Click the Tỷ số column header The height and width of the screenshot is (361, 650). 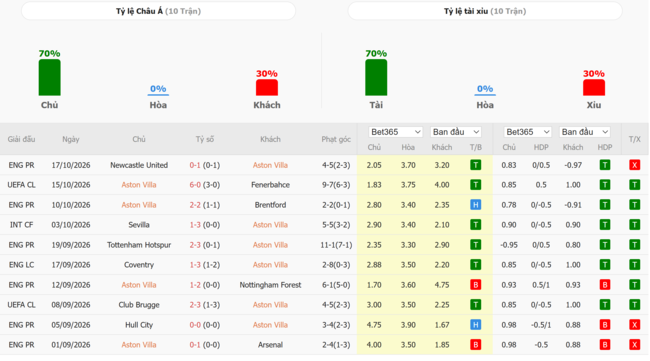click(205, 139)
